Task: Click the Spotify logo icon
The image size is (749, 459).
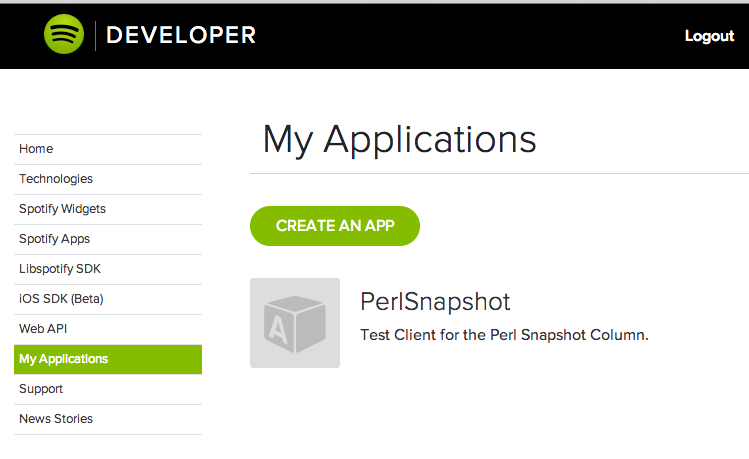Action: pyautogui.click(x=64, y=34)
